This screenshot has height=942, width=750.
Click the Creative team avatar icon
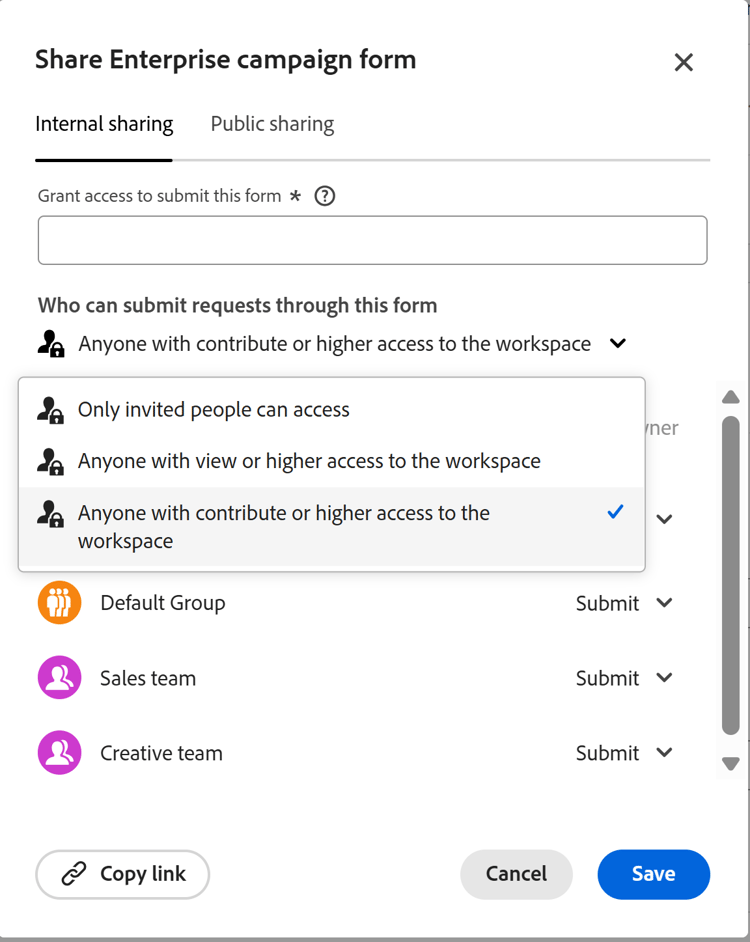tap(59, 753)
